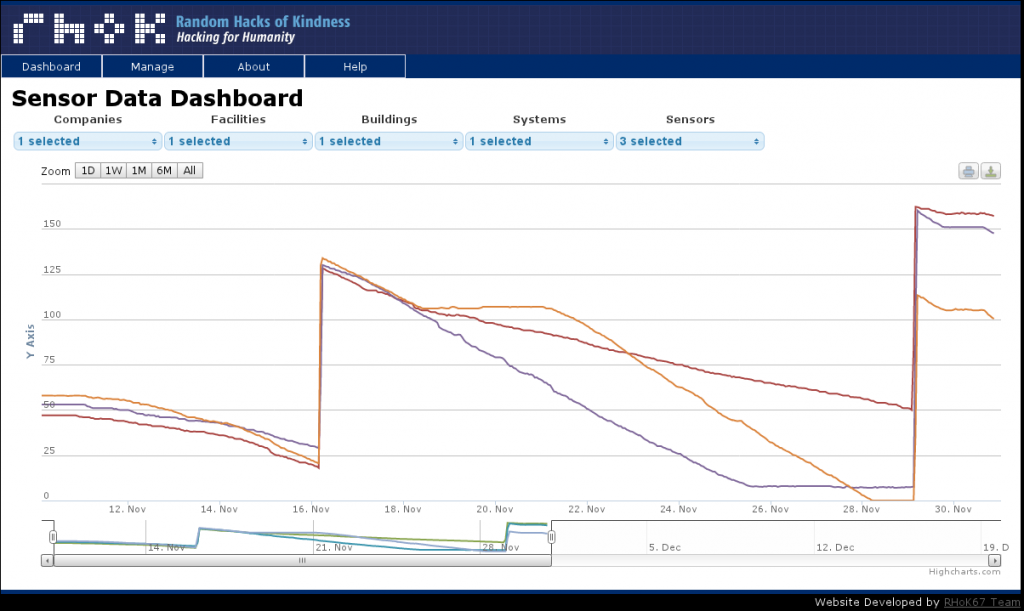This screenshot has height=611, width=1024.
Task: Click the scrollbar right arrow
Action: coord(995,561)
